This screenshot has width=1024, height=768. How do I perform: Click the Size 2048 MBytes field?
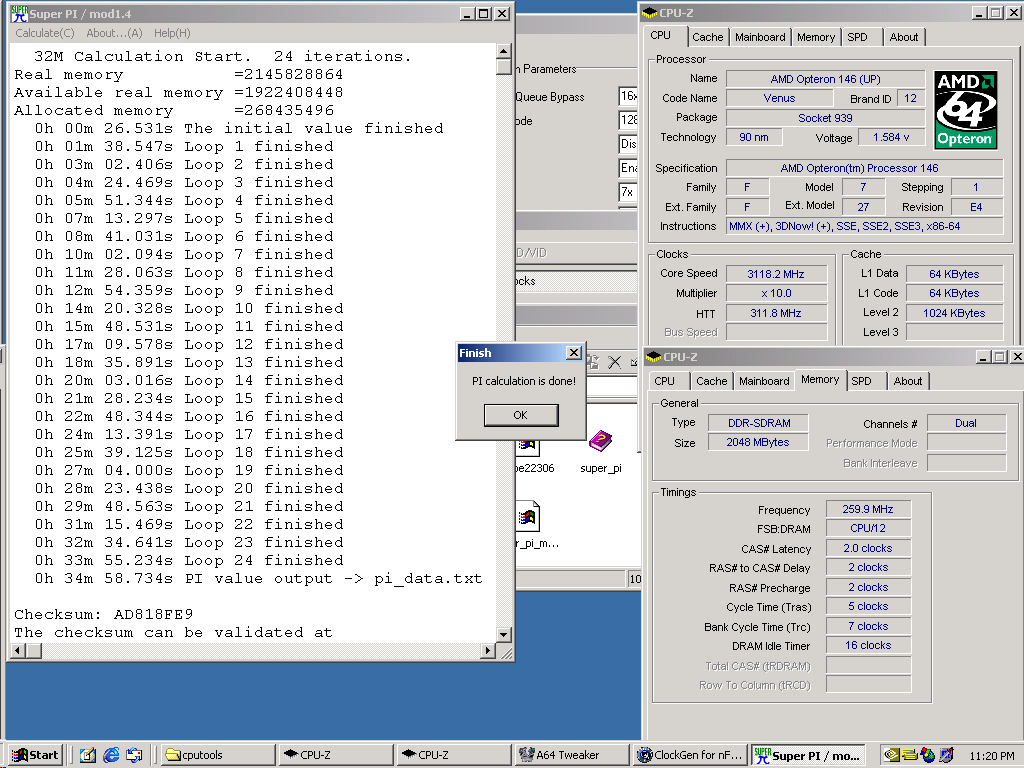point(758,442)
